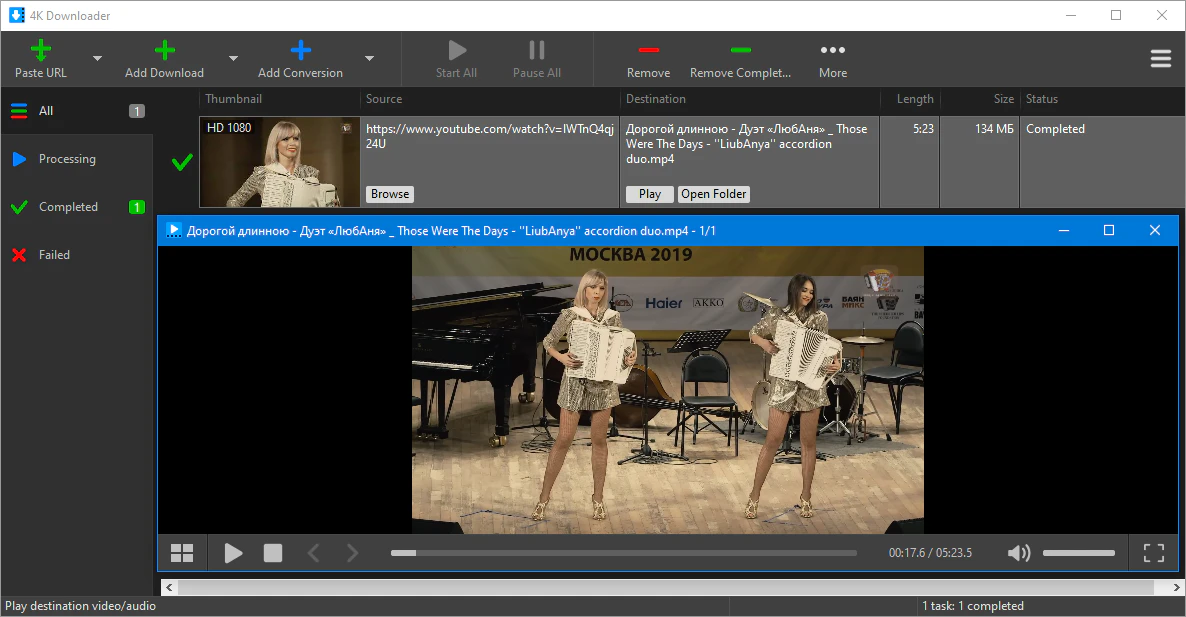Open the hamburger main menu

[1160, 59]
